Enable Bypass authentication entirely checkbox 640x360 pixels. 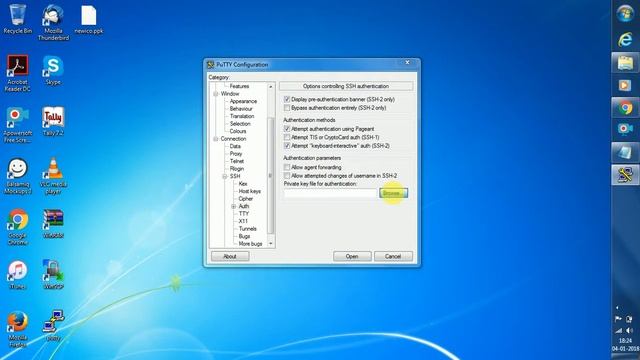[x=287, y=108]
